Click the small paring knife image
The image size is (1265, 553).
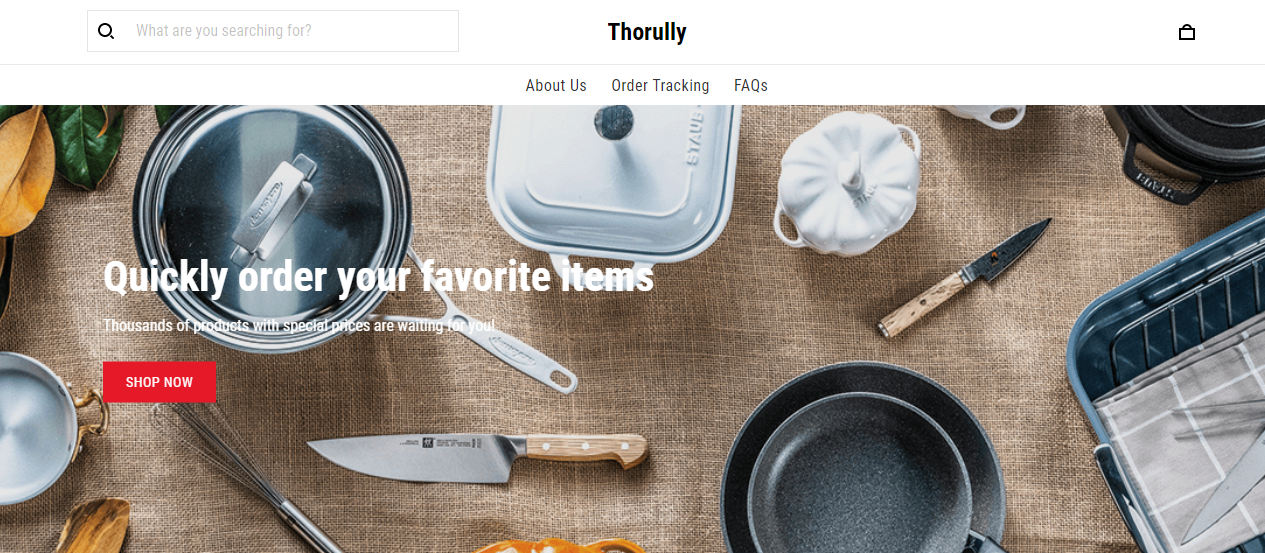point(965,277)
